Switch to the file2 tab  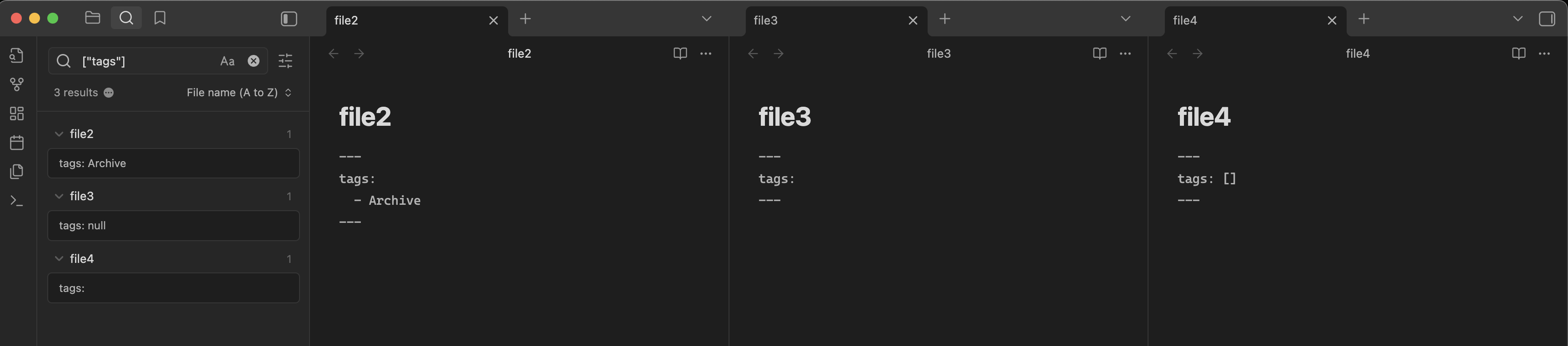[417, 21]
